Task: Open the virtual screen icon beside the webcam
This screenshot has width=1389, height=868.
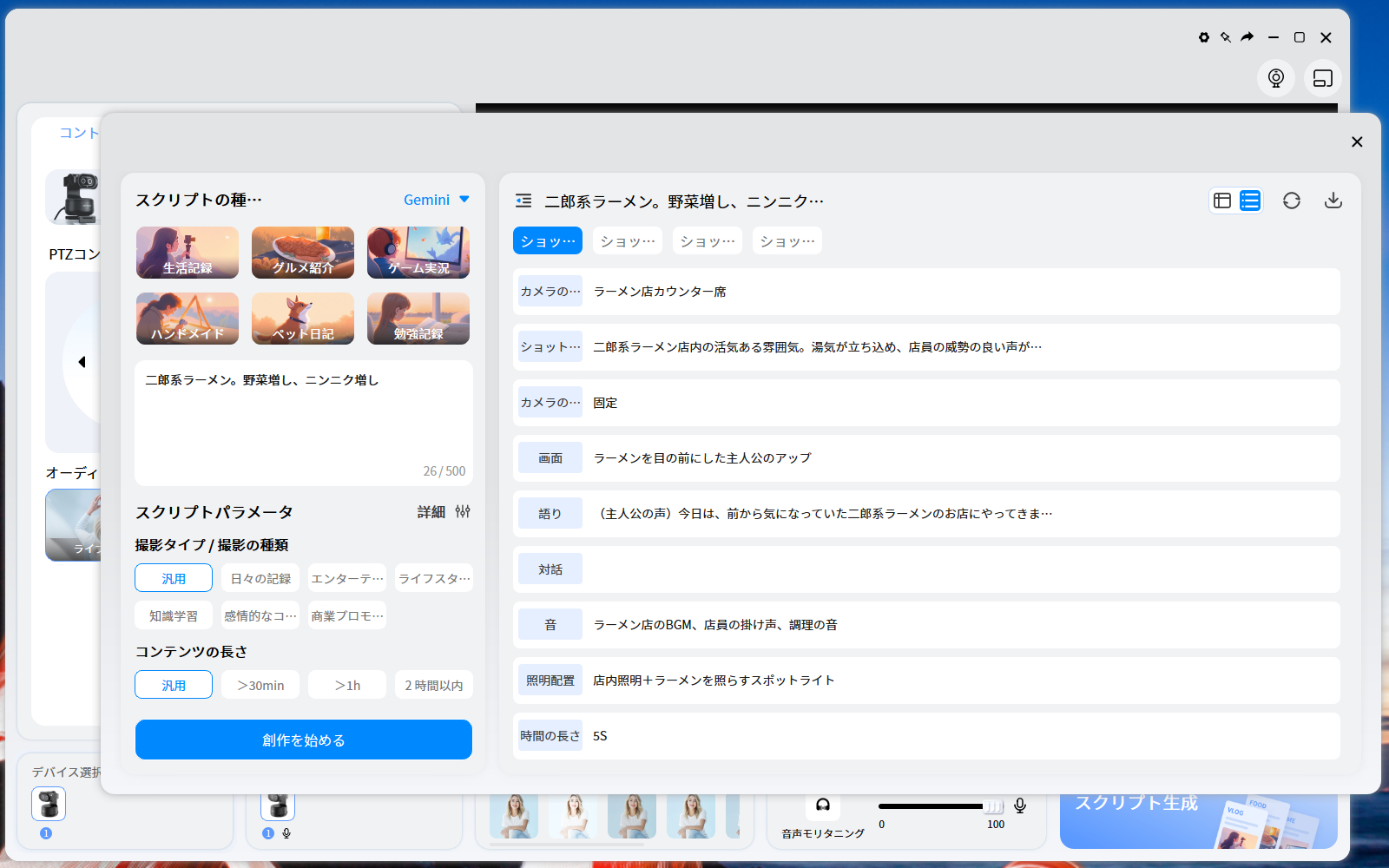Action: 1323,78
